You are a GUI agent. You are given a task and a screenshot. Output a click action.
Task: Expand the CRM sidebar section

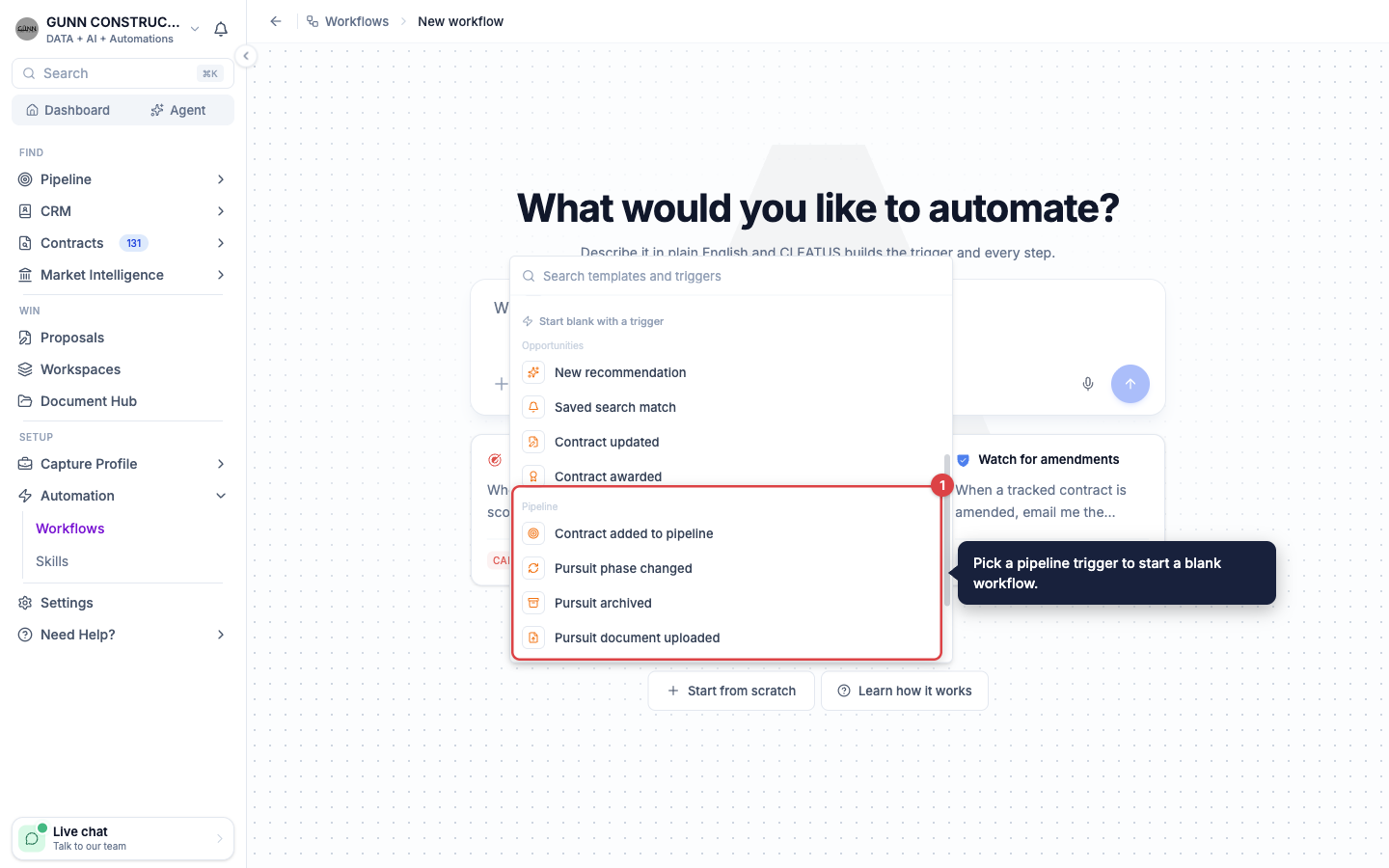pyautogui.click(x=221, y=211)
